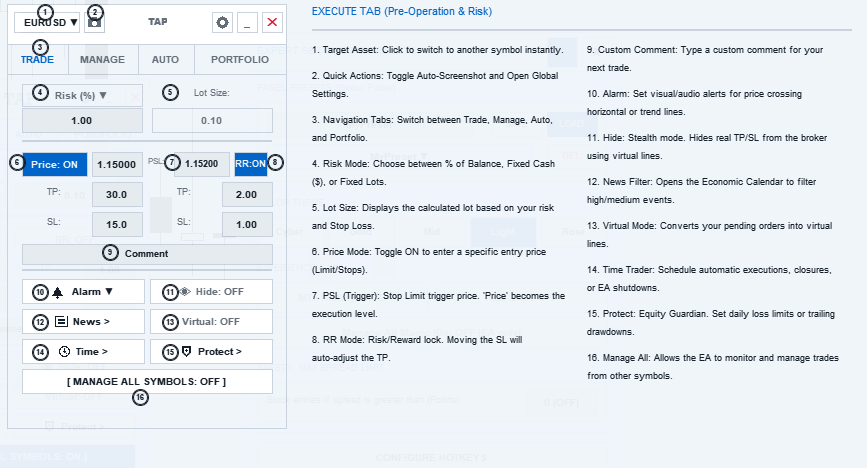867x468 pixels.
Task: Expand the Alarm dropdown with bell
Action: pos(83,292)
